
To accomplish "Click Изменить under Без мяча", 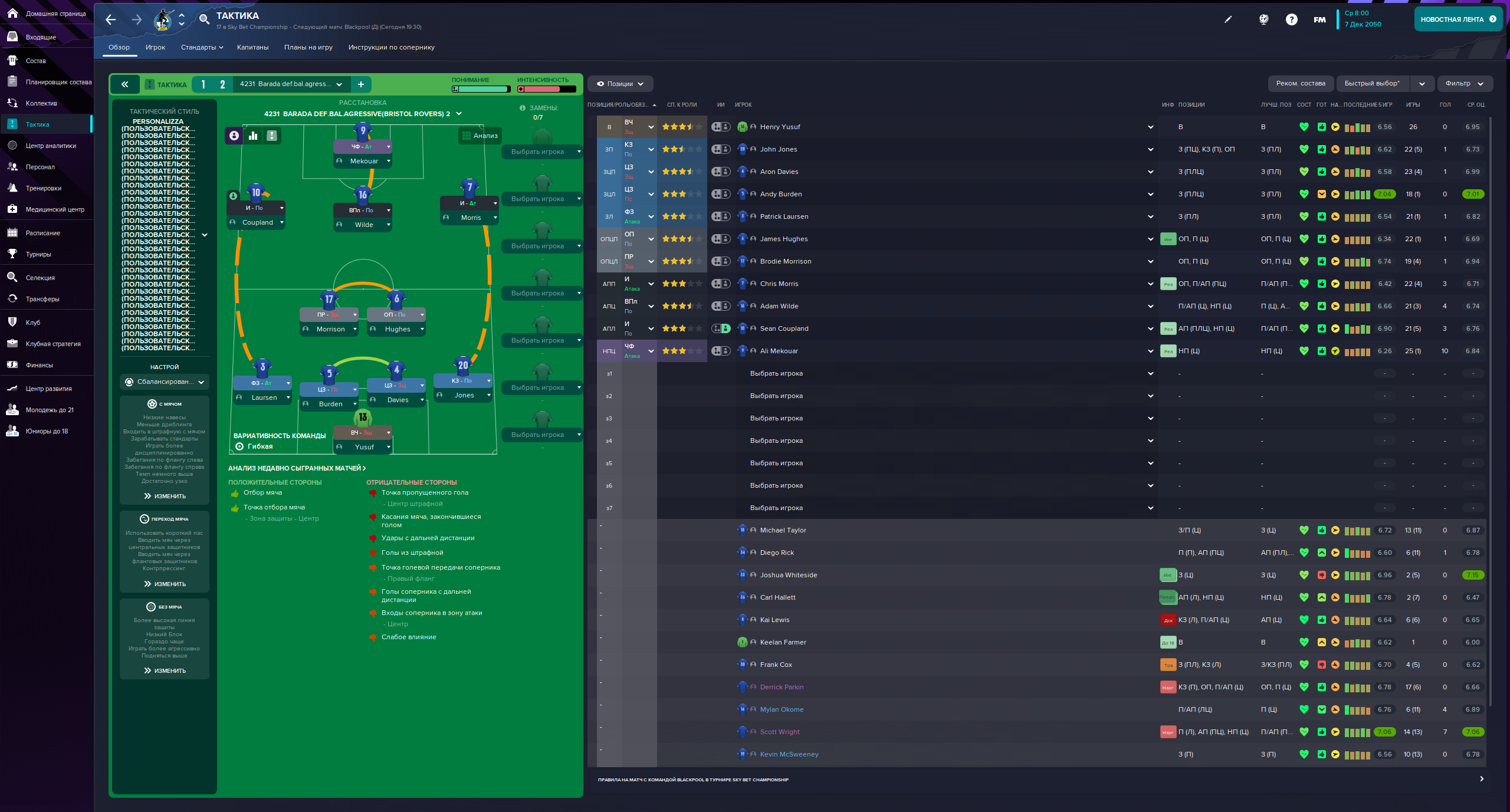I will click(x=165, y=670).
